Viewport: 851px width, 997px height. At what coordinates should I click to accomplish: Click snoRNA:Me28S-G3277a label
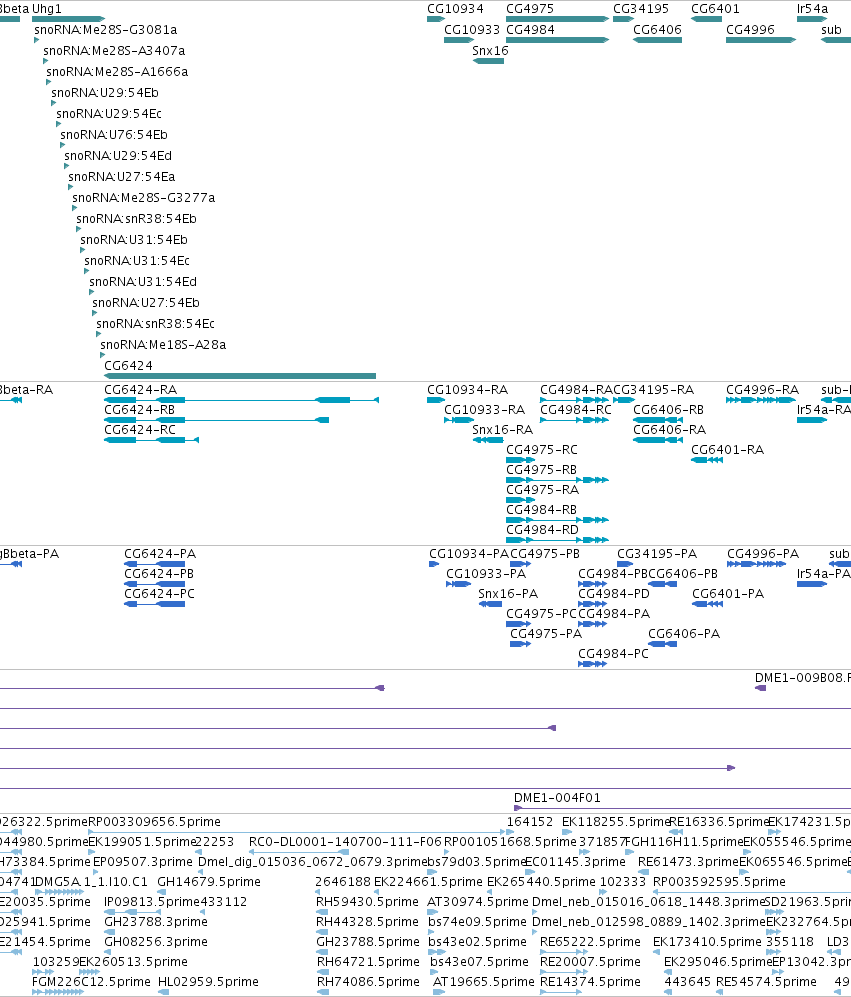tap(144, 198)
